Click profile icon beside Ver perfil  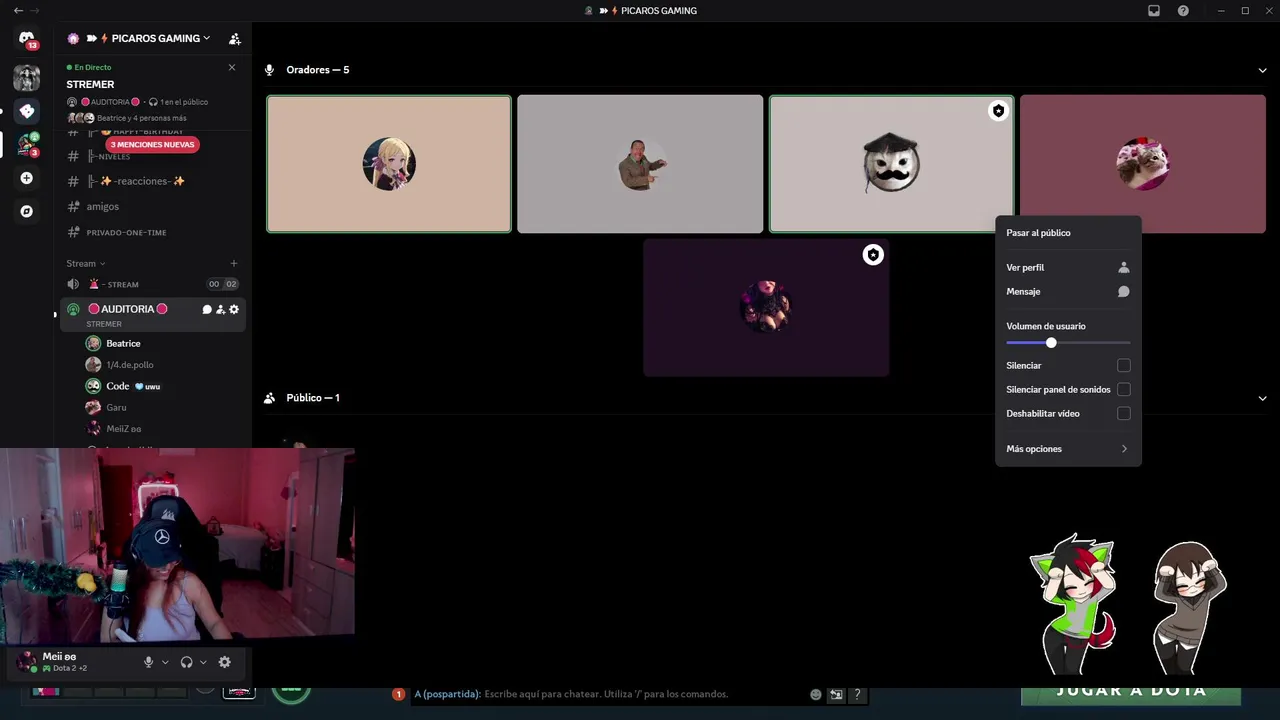[1124, 268]
